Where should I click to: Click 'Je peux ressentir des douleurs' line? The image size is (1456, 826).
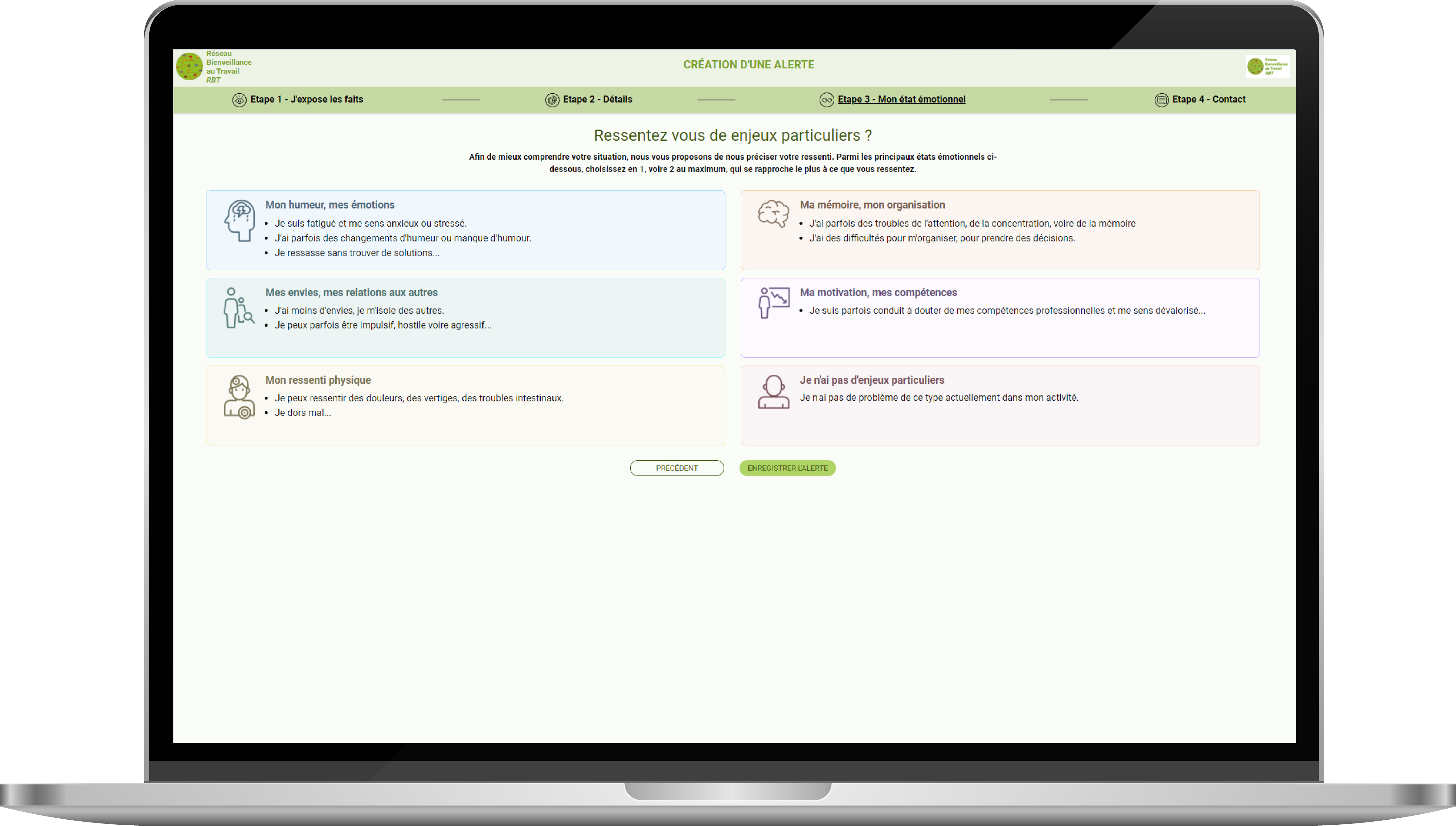tap(419, 398)
